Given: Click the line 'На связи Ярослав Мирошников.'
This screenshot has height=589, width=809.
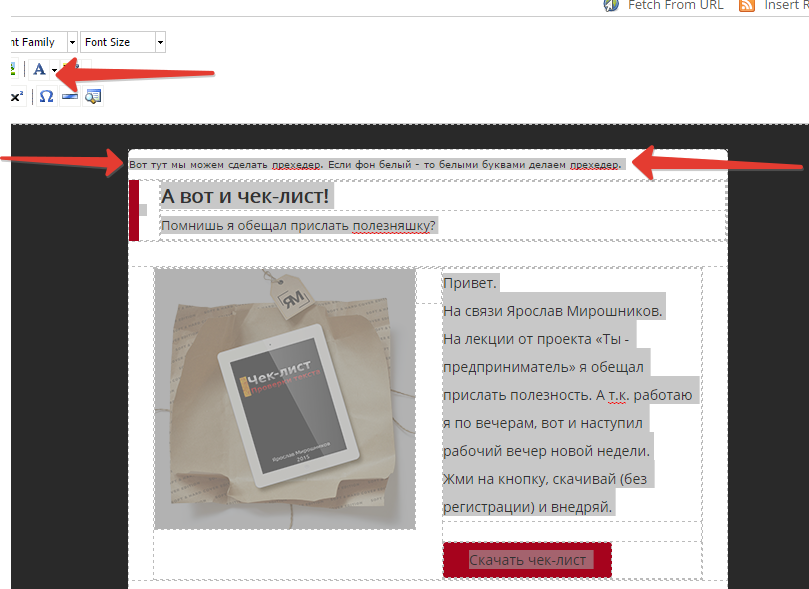Looking at the screenshot, I should click(552, 311).
